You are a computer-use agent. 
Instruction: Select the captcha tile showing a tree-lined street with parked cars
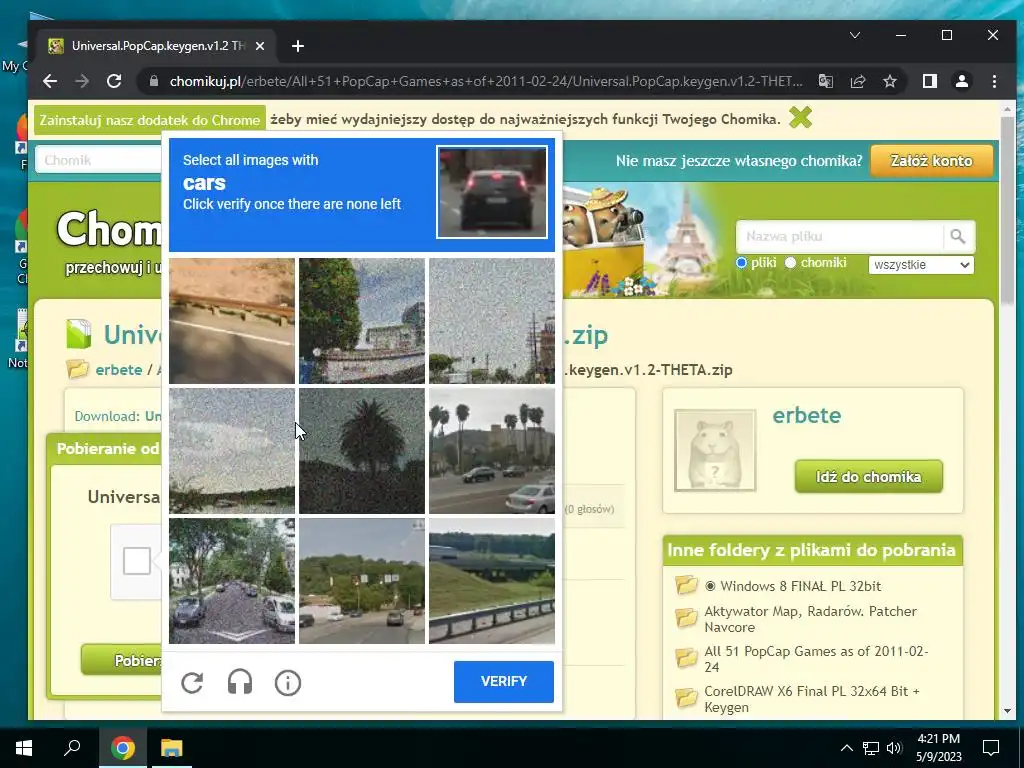tap(232, 581)
